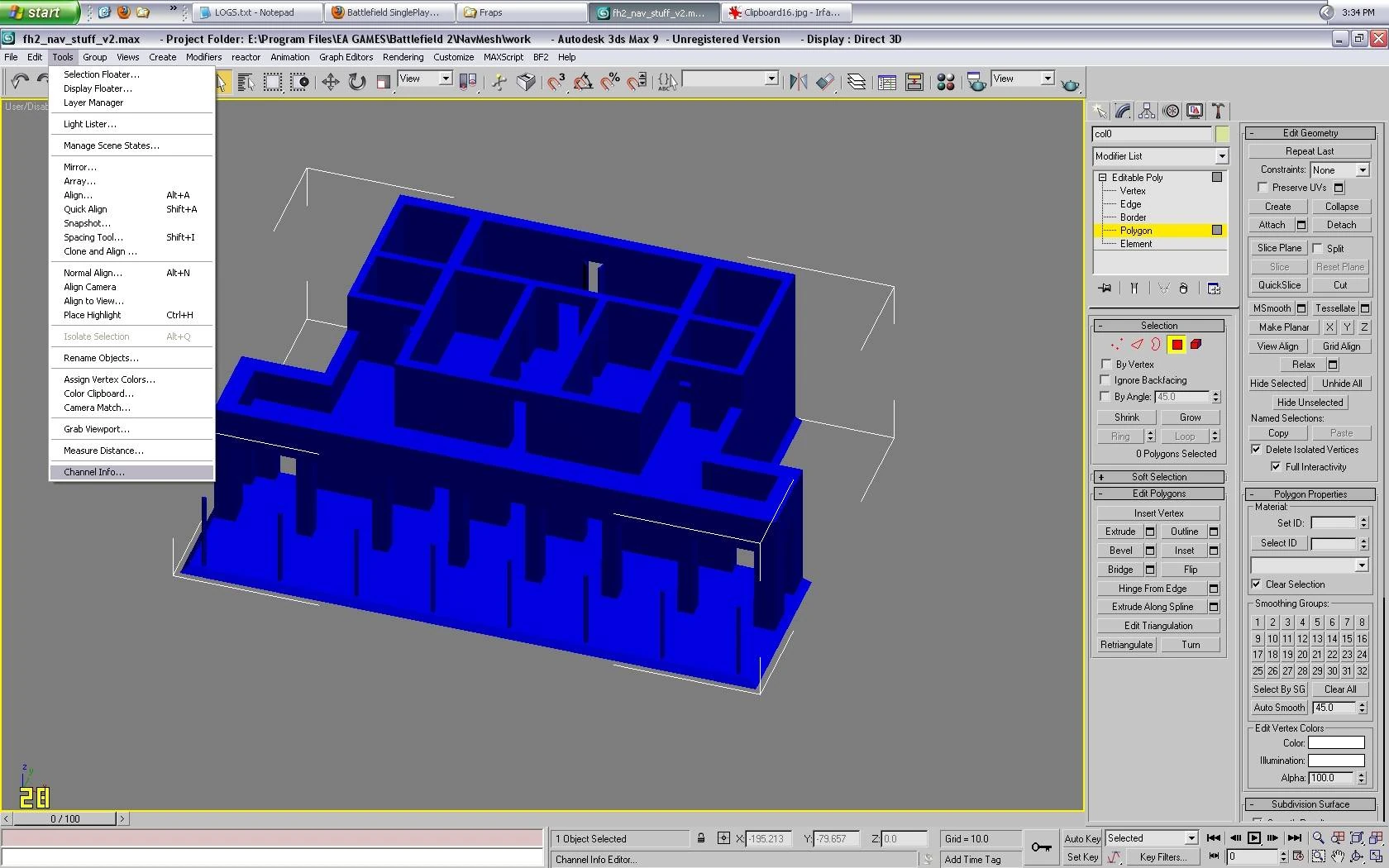
Task: Select the Move tool in toolbar
Action: (331, 82)
